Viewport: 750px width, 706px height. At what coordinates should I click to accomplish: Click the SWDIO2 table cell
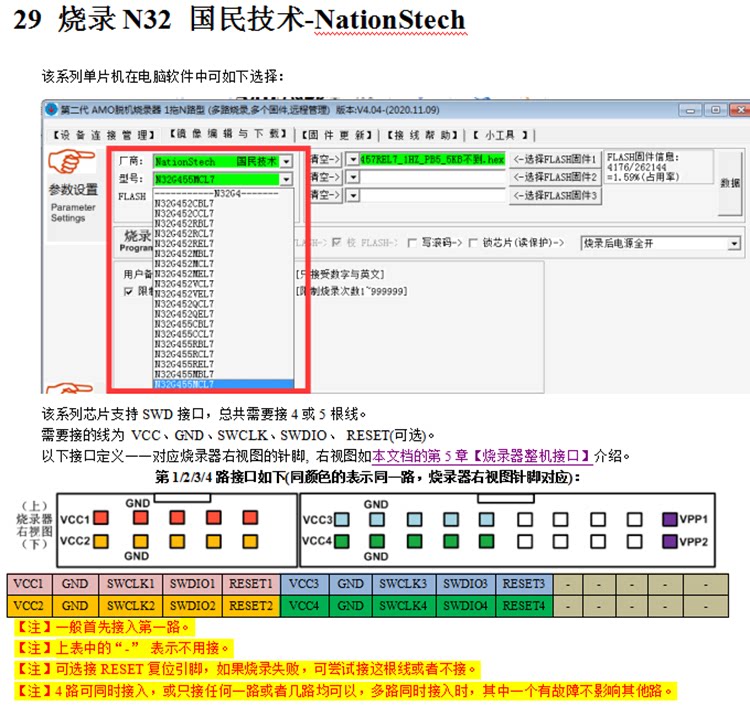point(192,606)
